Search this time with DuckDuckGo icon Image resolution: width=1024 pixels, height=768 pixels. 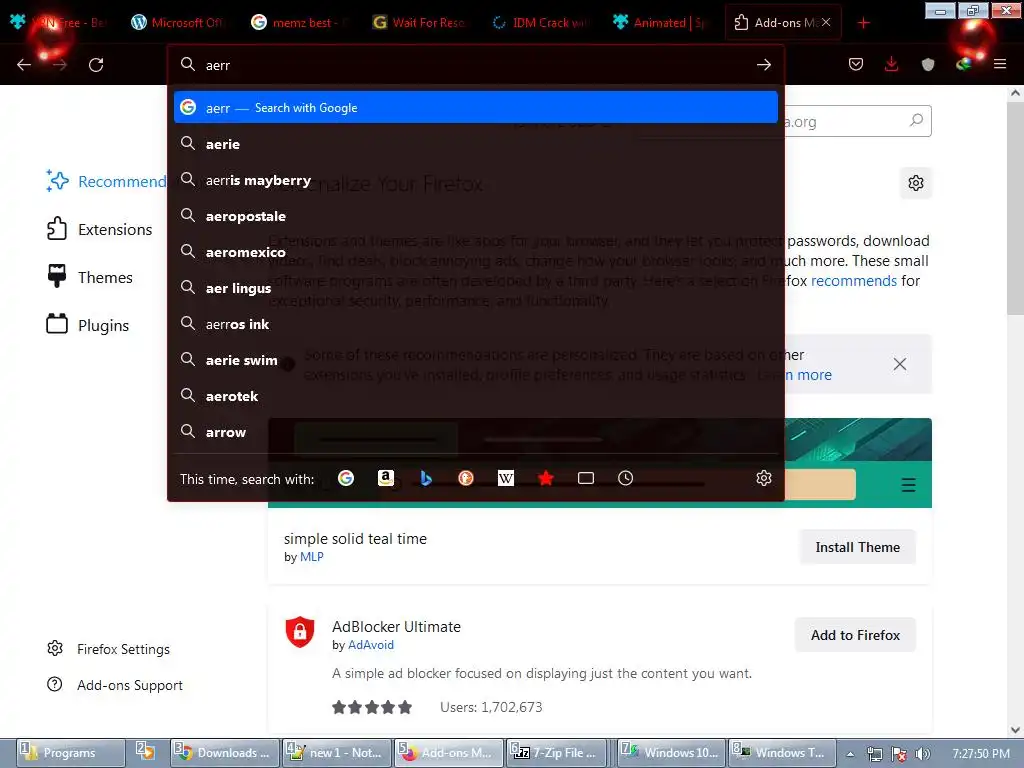(x=466, y=478)
